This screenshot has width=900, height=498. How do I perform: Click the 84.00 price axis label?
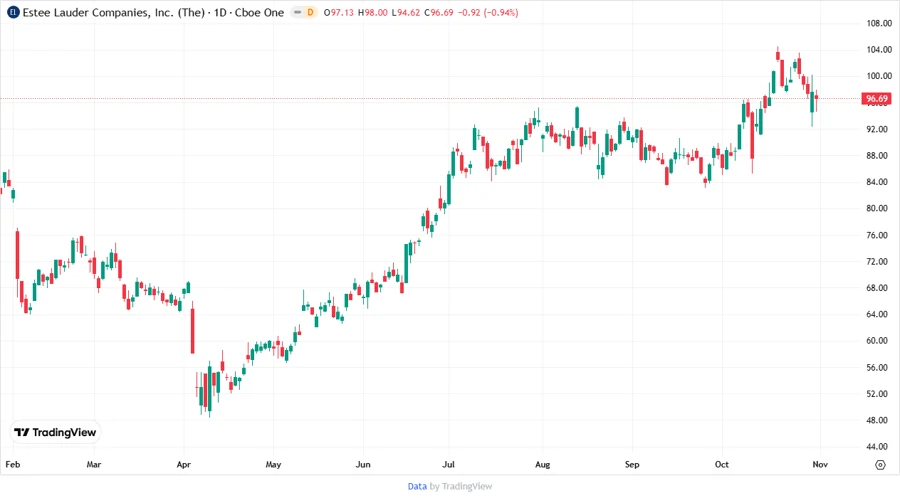click(879, 182)
